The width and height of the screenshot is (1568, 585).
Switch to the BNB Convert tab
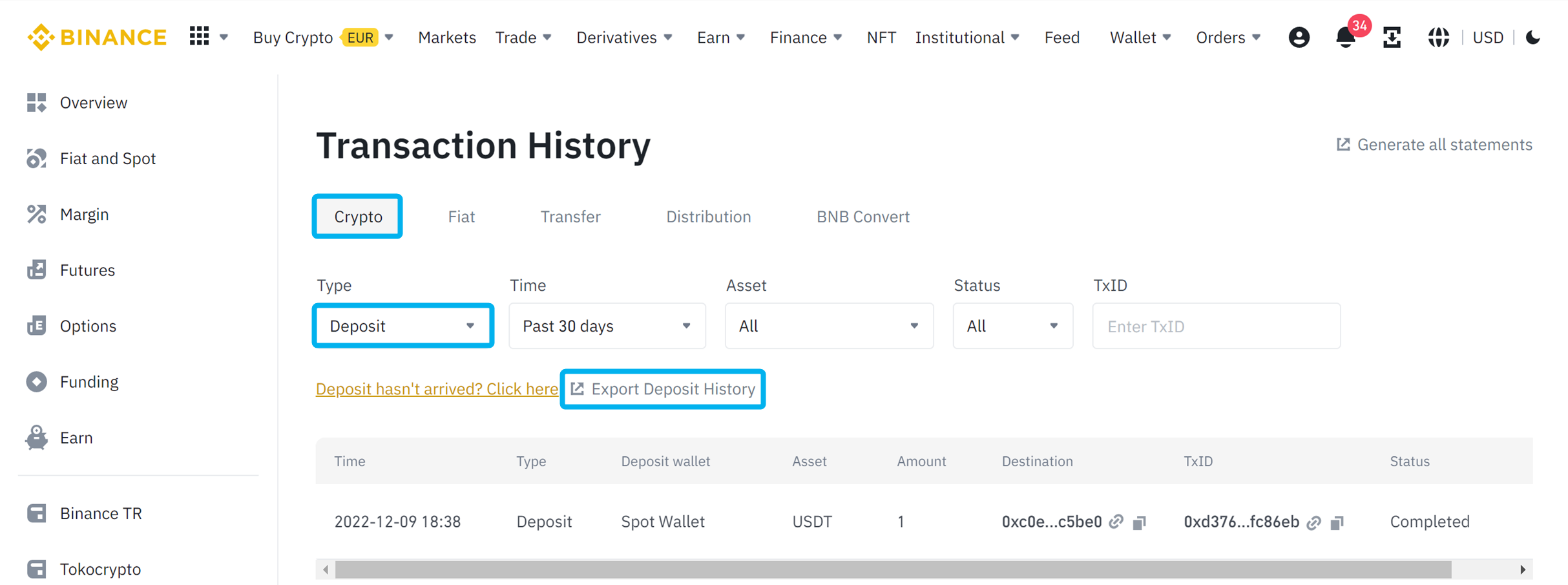(862, 217)
